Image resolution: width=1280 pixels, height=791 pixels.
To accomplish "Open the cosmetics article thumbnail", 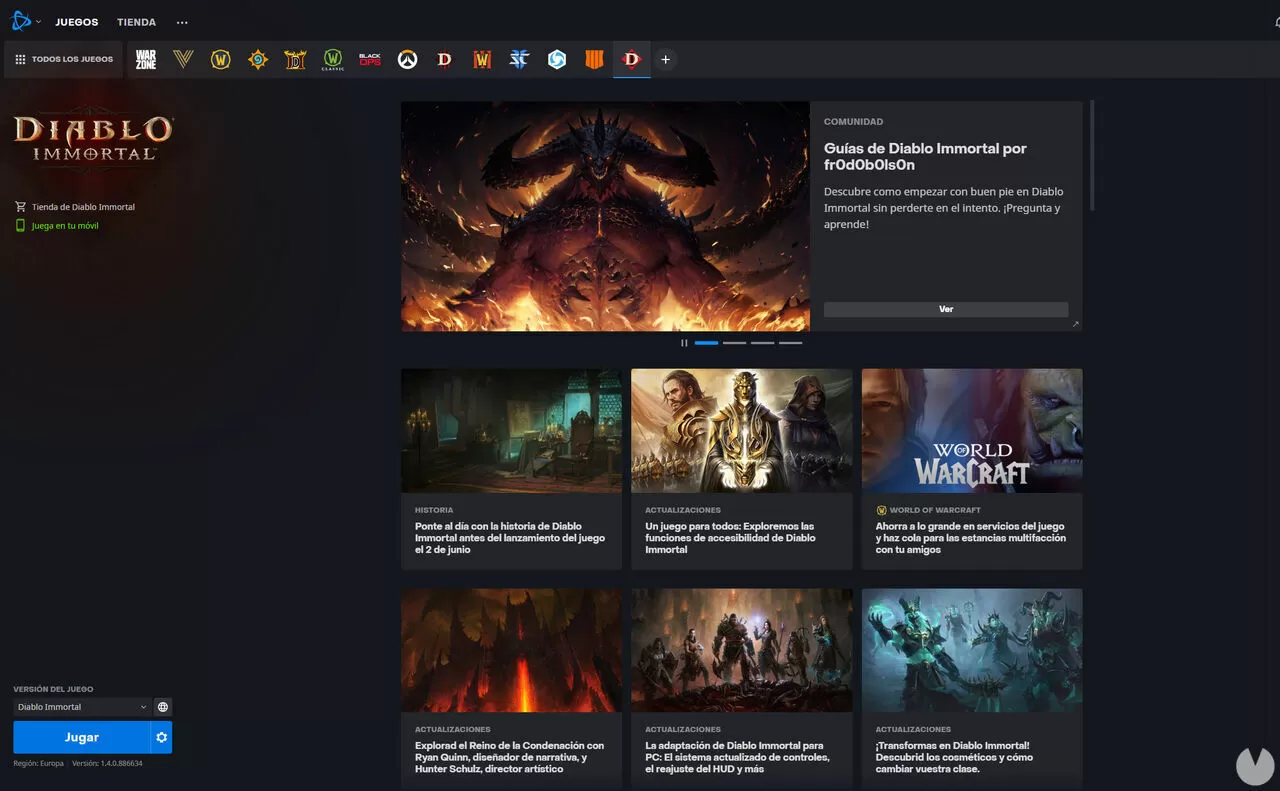I will click(972, 650).
